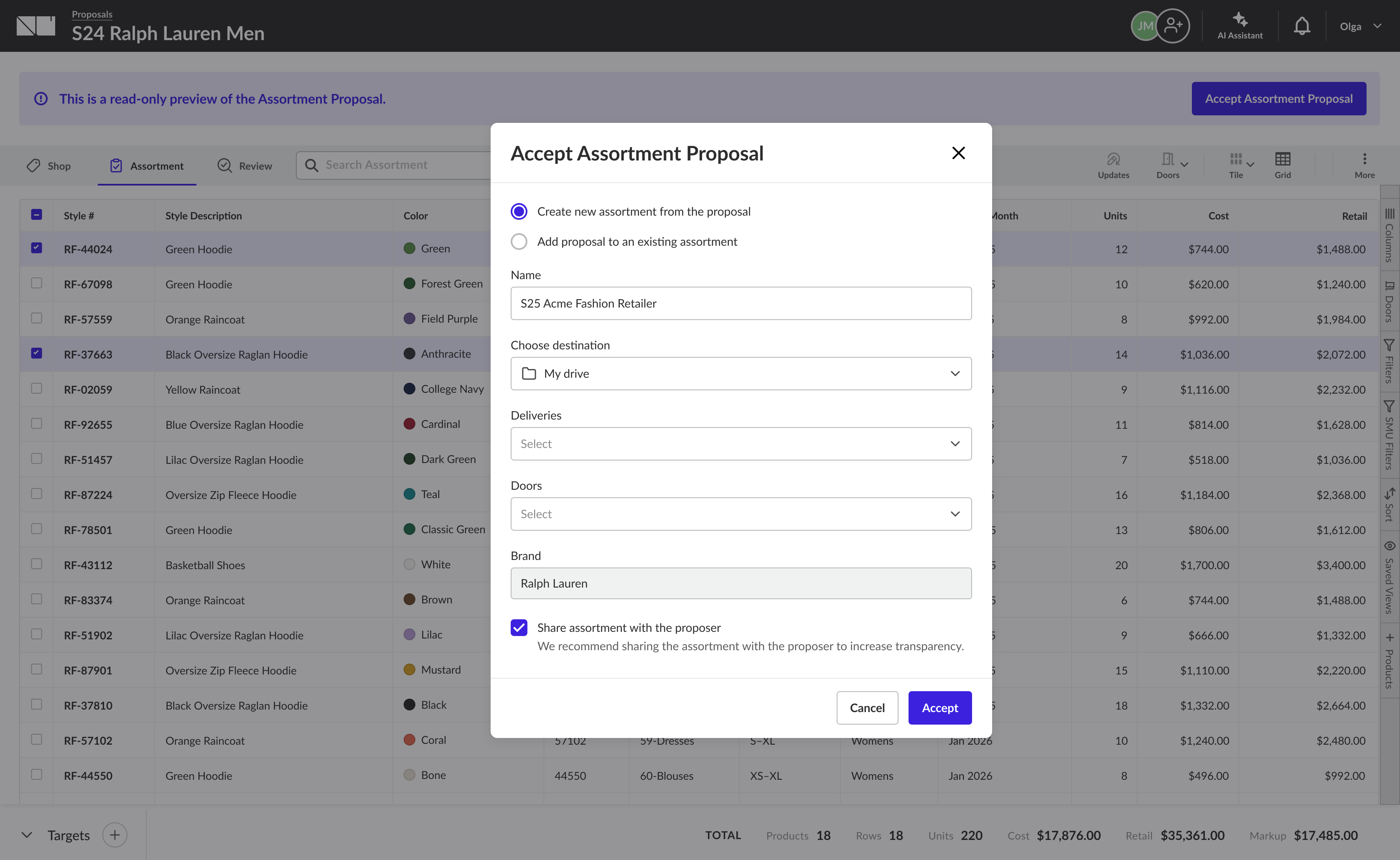Click the Teal color dot
Viewport: 1400px width, 860px height.
coord(410,494)
